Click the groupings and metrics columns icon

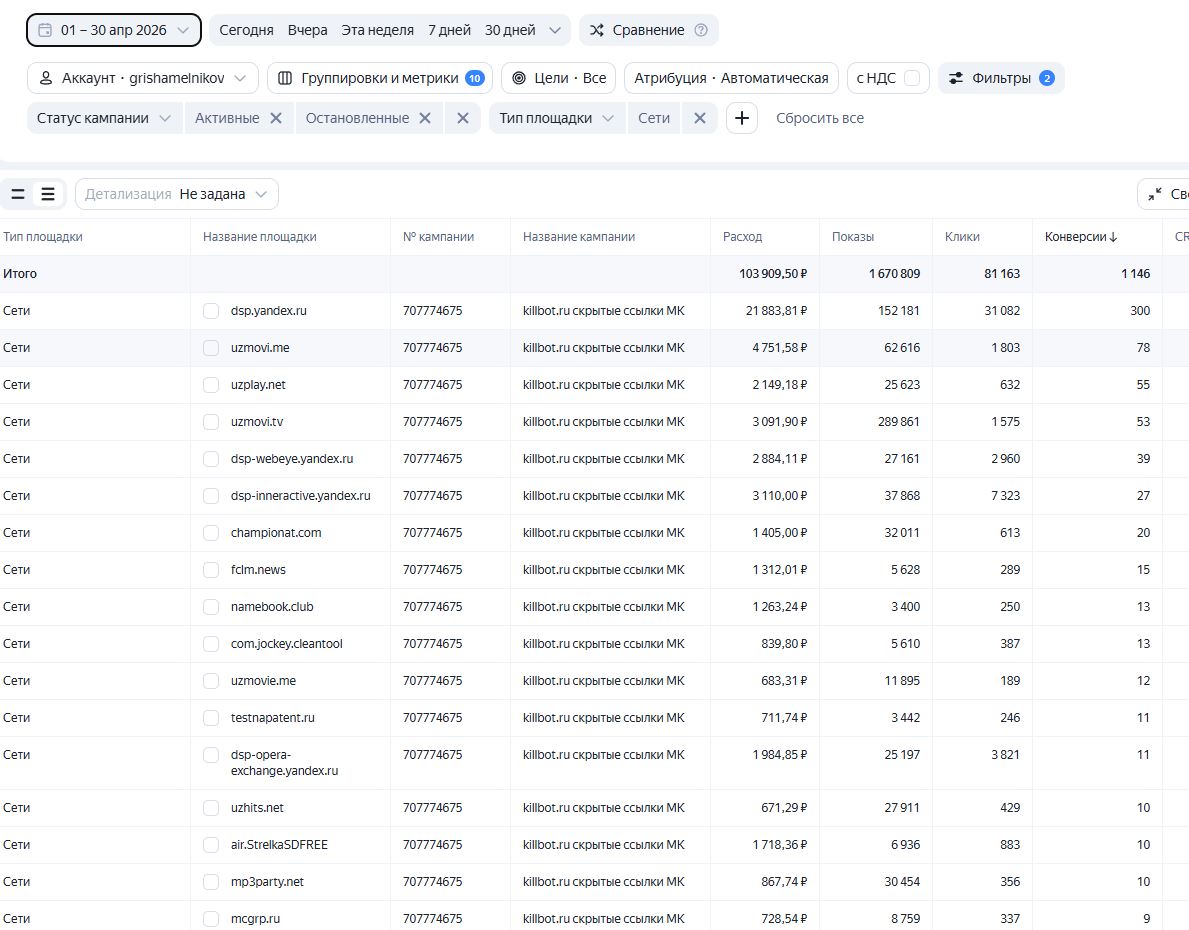point(285,78)
